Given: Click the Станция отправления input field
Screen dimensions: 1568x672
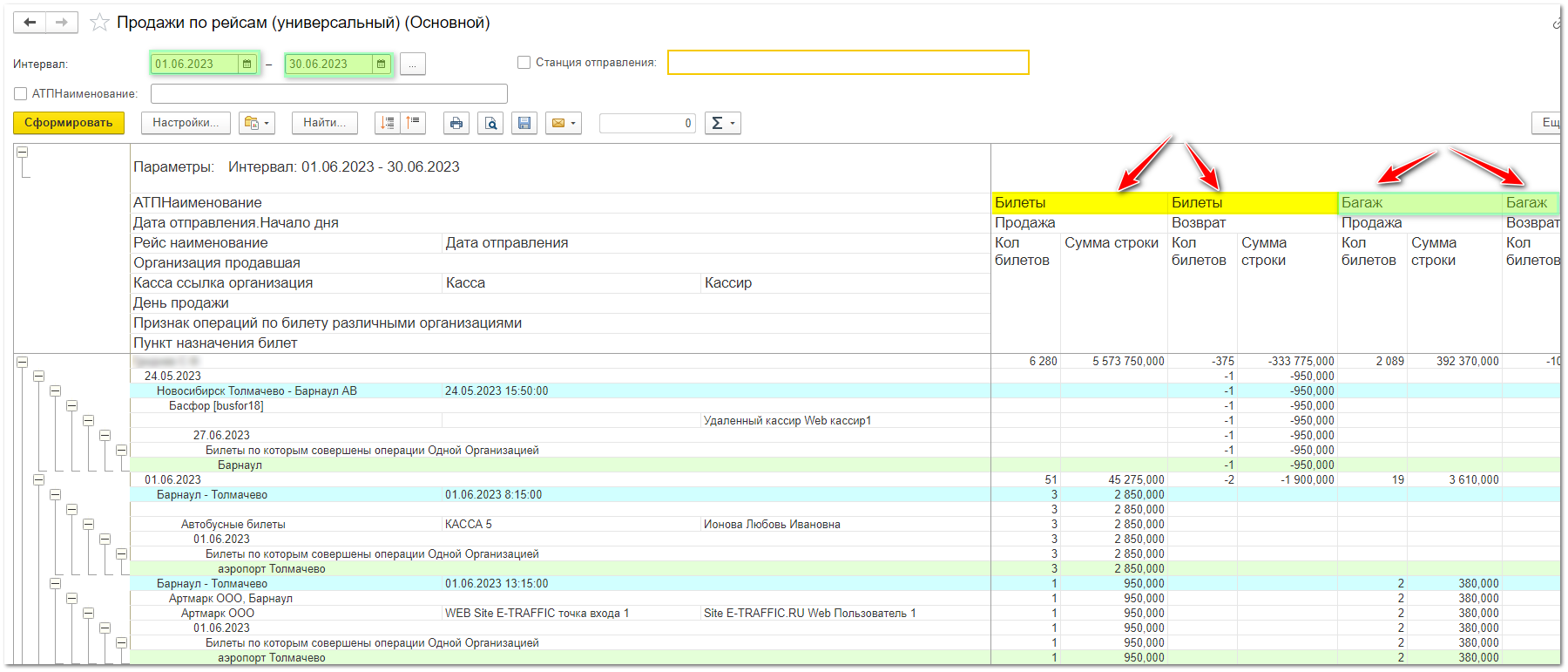Looking at the screenshot, I should (848, 62).
